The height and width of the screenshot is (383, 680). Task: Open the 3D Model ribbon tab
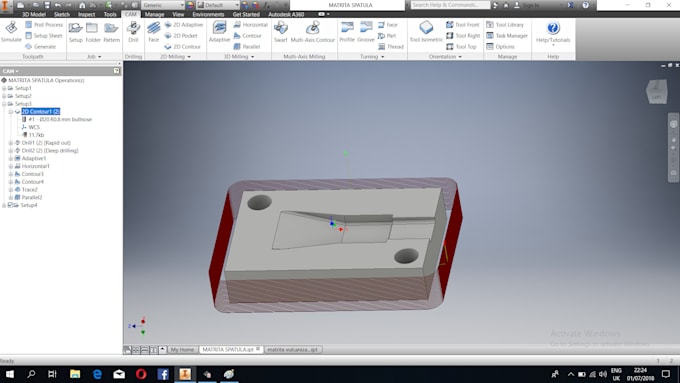point(34,14)
